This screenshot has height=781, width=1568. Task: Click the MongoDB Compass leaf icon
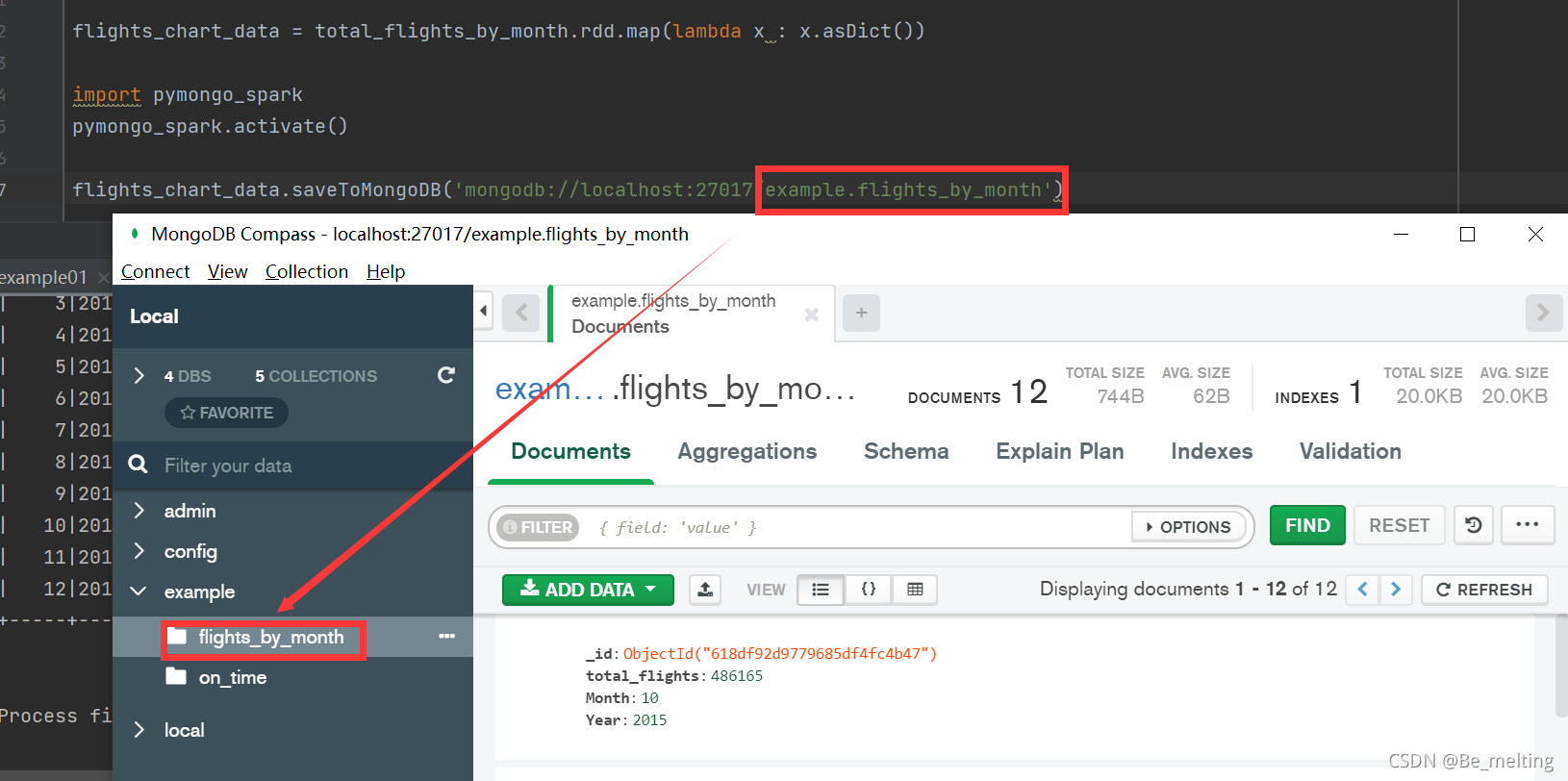click(x=135, y=234)
